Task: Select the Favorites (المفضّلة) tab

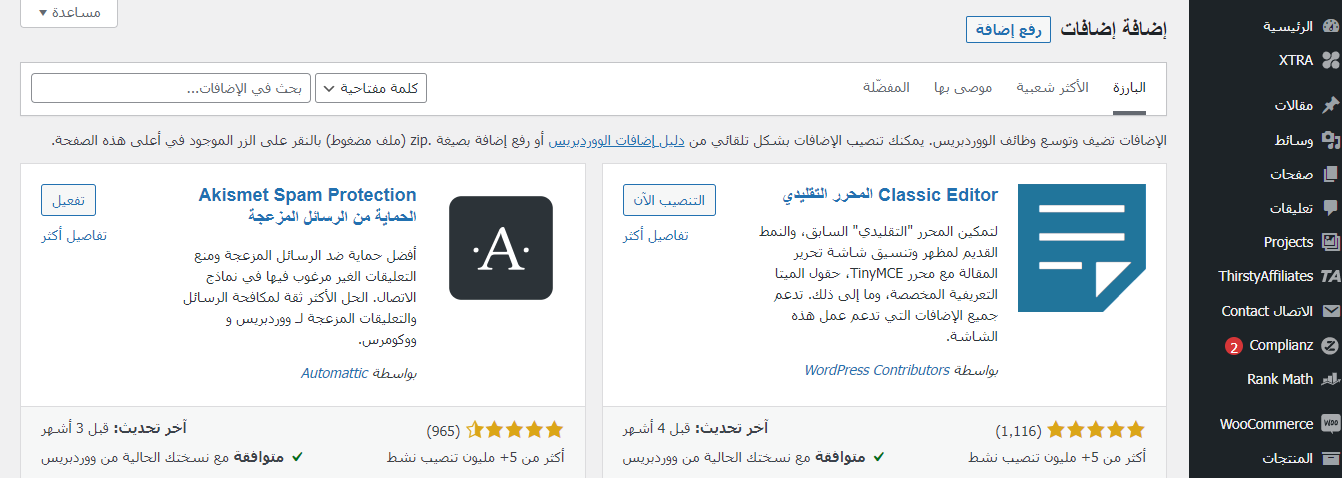Action: click(886, 88)
